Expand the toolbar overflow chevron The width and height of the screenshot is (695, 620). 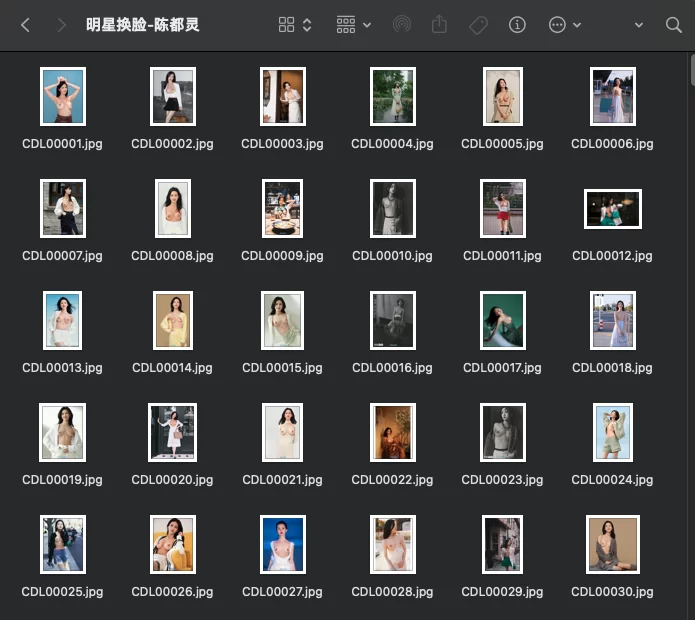638,25
